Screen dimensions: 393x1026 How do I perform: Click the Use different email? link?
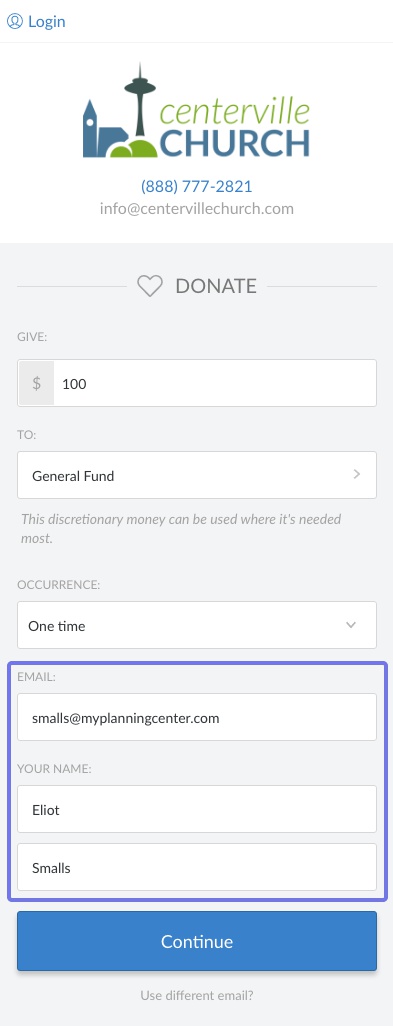pos(197,996)
